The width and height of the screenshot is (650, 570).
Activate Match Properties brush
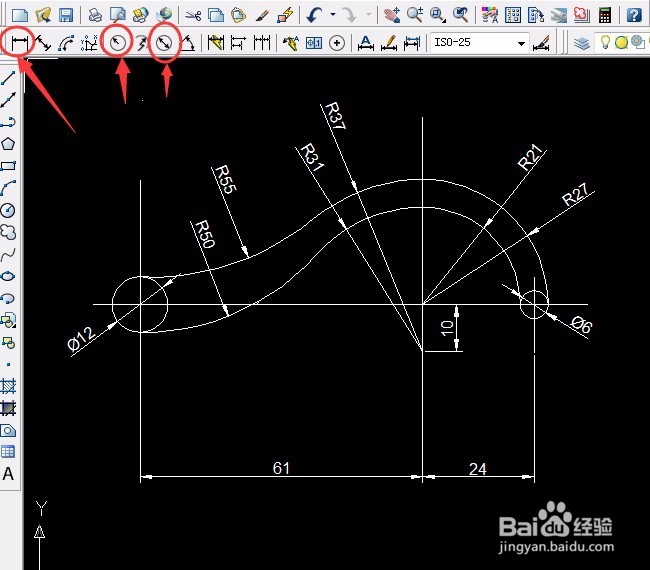coord(262,15)
